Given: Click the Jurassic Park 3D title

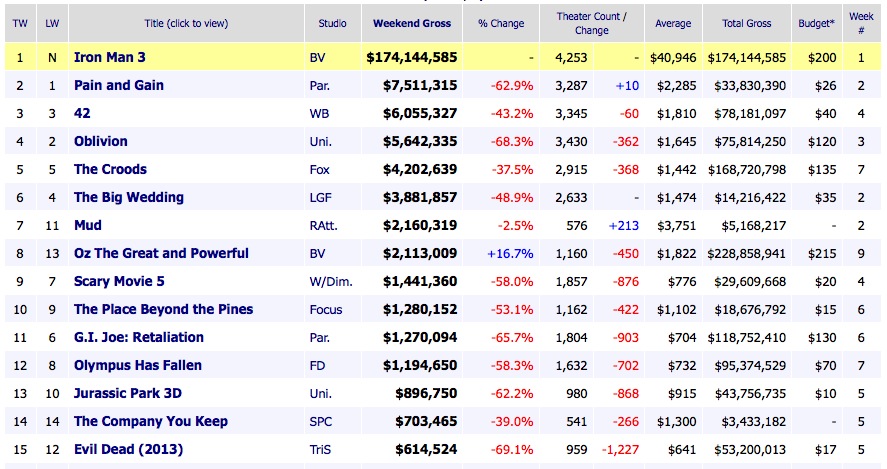Looking at the screenshot, I should 127,393.
